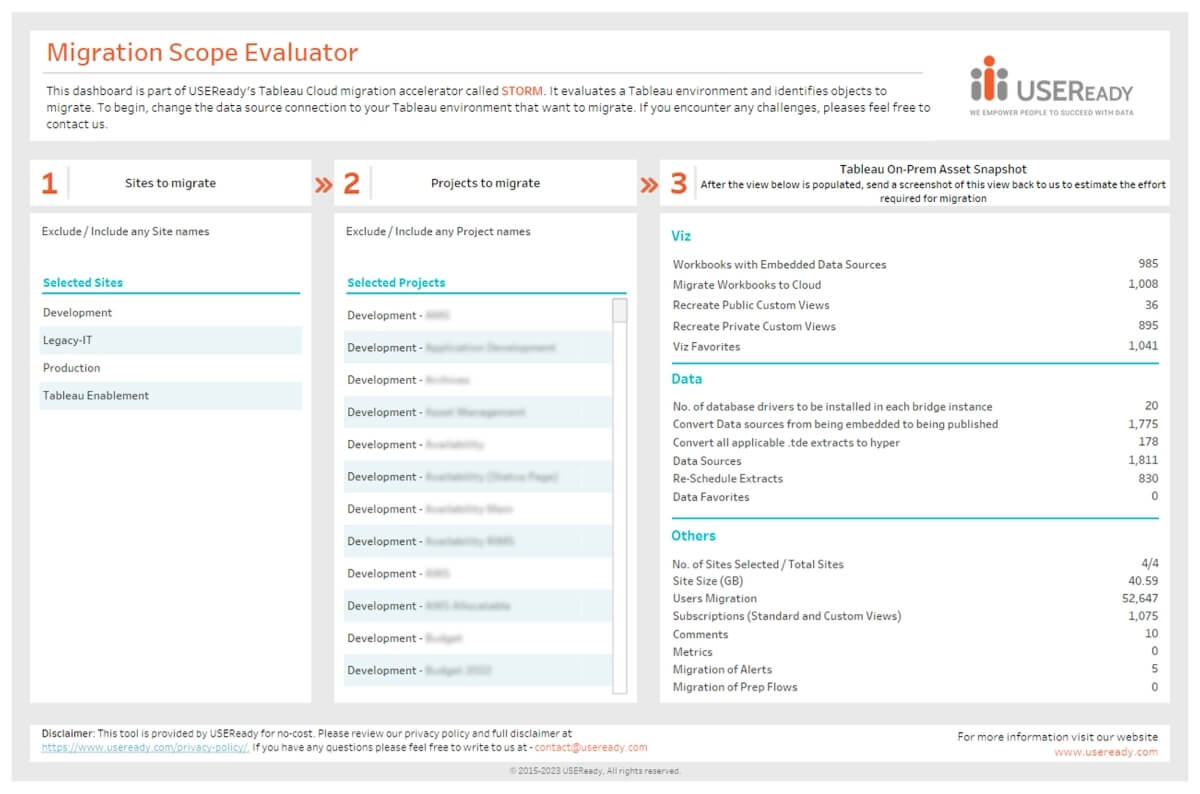The height and width of the screenshot is (794, 1200).
Task: Select 'Subscriptions (Standard and Custom Views)' label
Action: click(787, 616)
